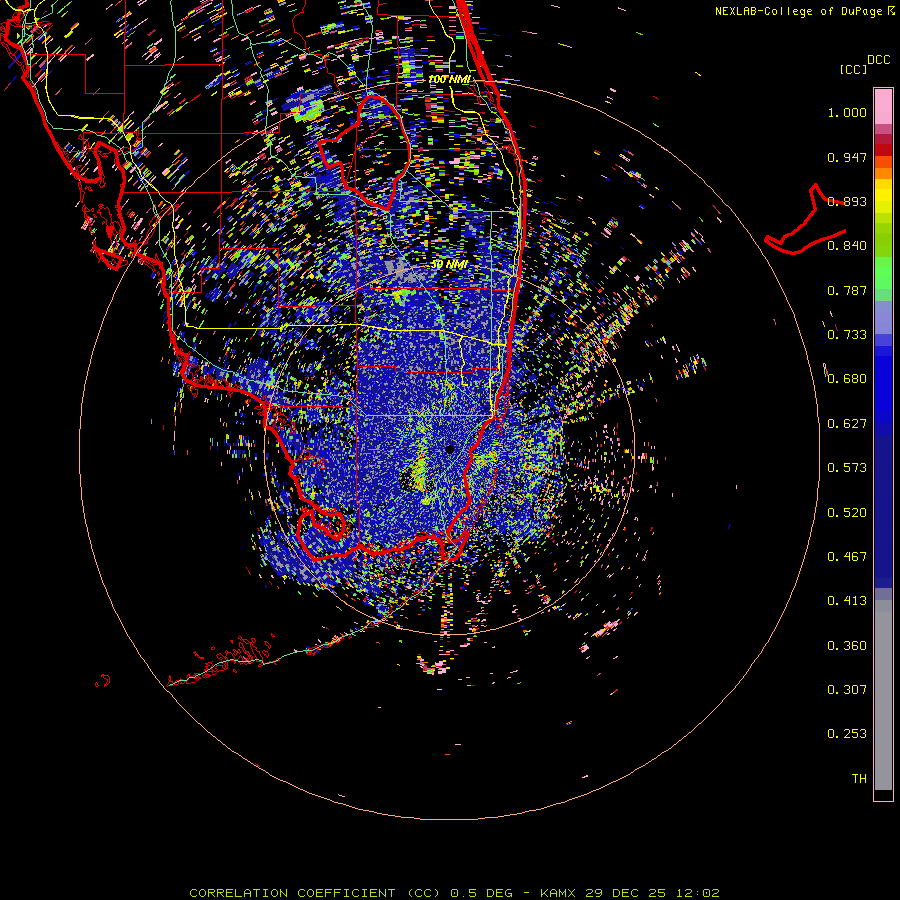Click the 0.5 DEG elevation text
Viewport: 900px width, 900px height.
click(481, 893)
